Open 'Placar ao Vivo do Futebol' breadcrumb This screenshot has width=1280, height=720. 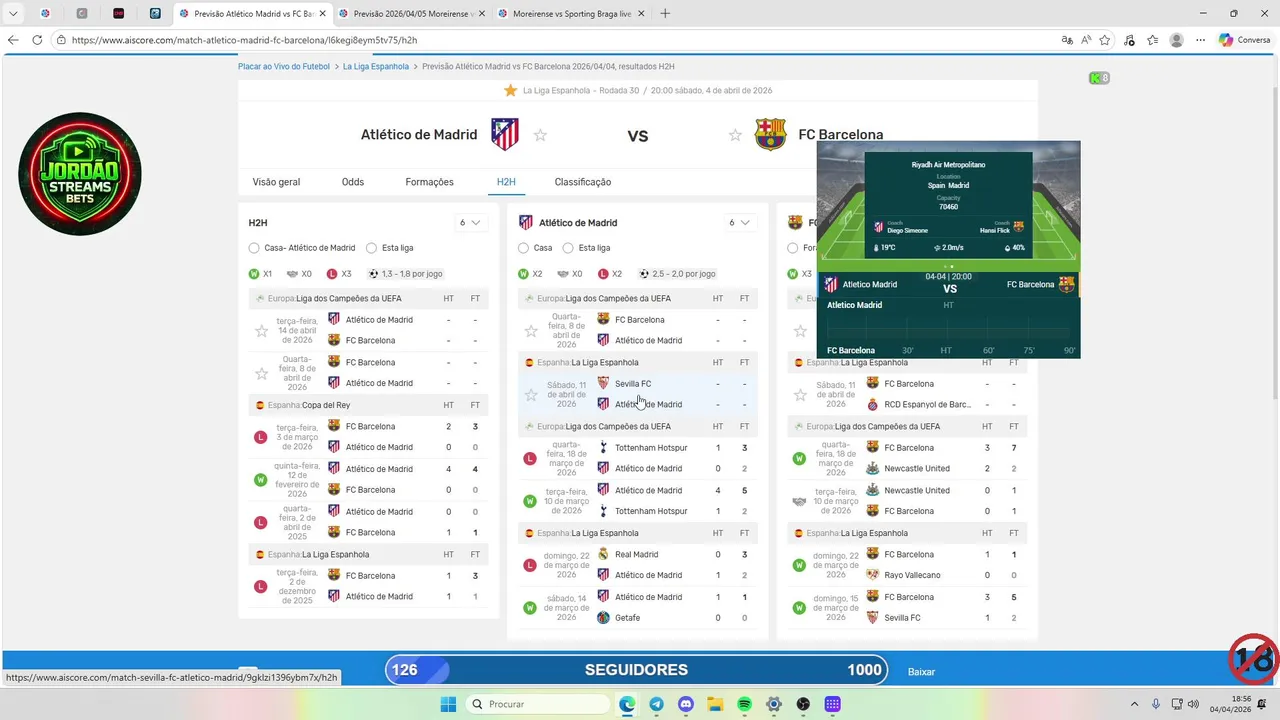point(284,67)
